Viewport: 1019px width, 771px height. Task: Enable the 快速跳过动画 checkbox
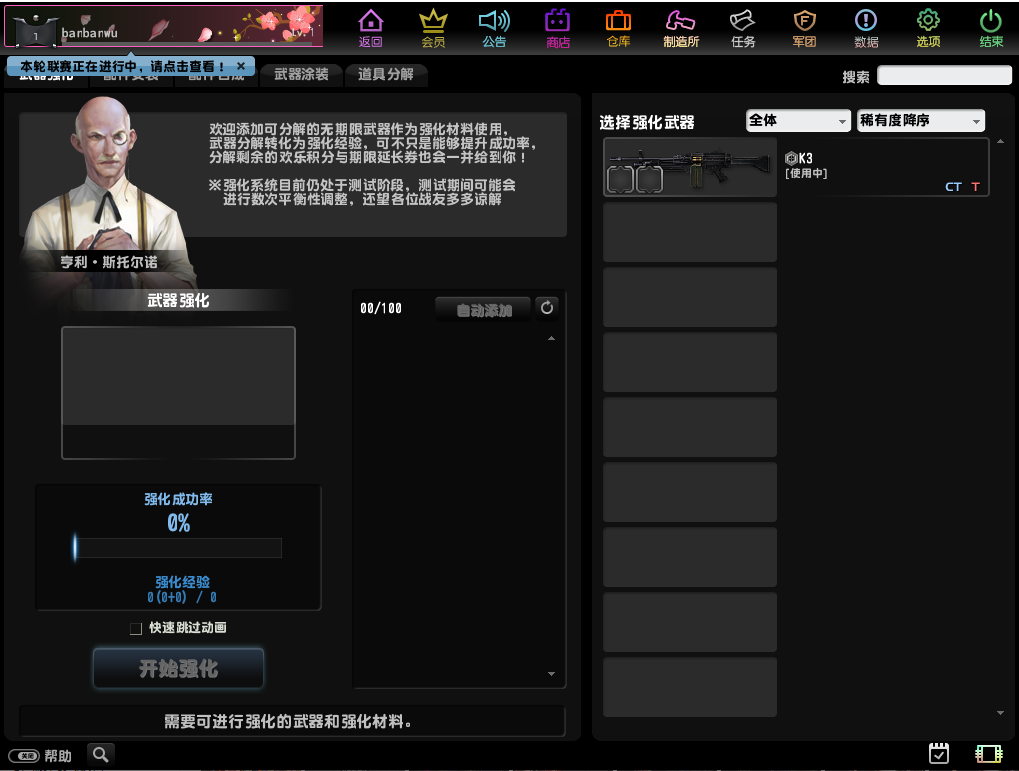click(136, 629)
